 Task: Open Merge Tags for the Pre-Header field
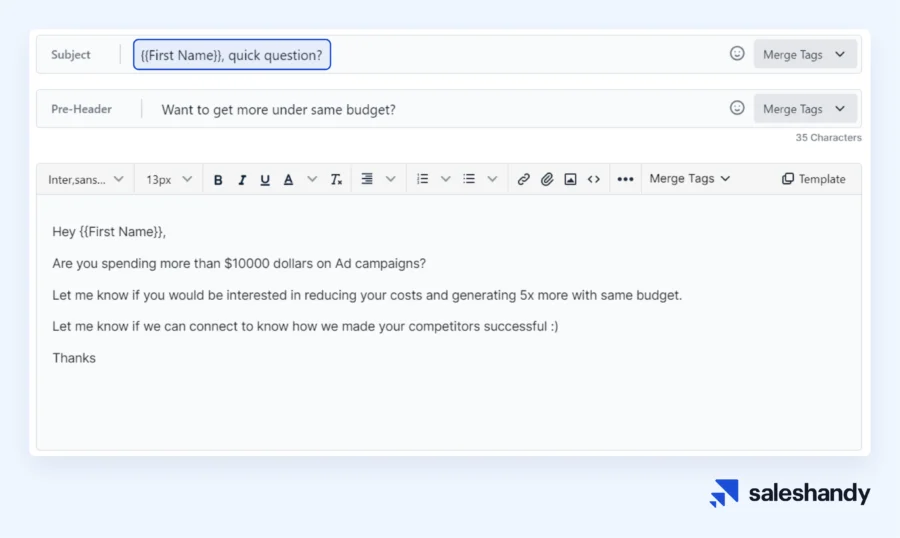click(x=804, y=109)
